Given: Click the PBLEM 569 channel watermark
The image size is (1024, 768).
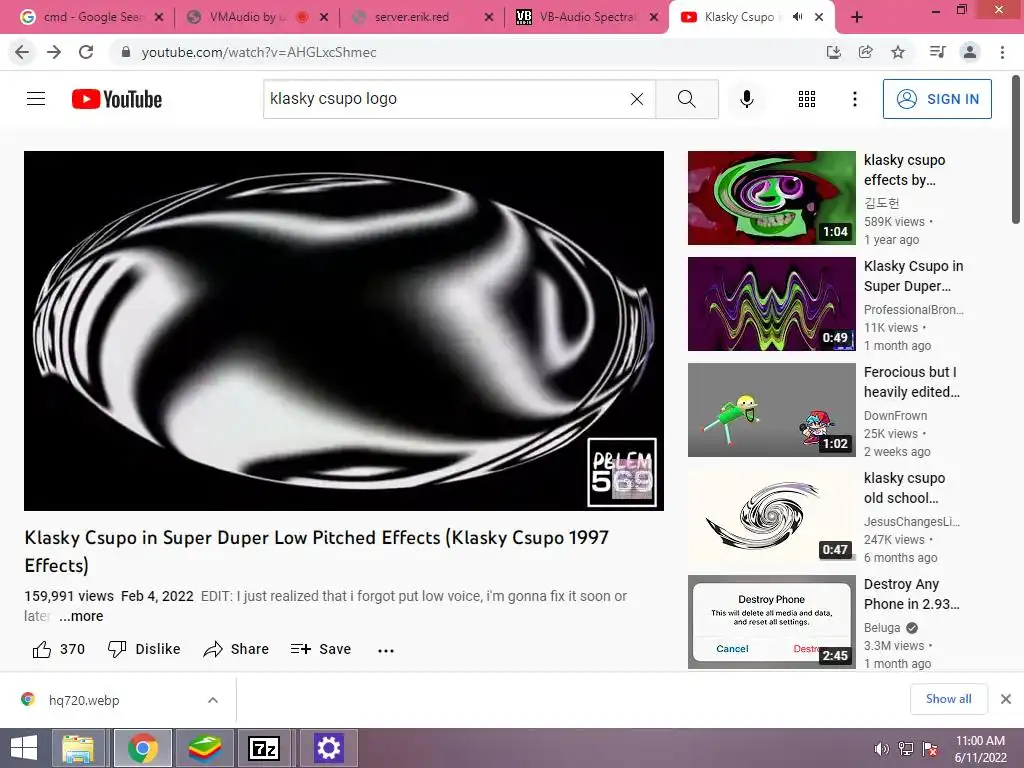Looking at the screenshot, I should pos(622,472).
